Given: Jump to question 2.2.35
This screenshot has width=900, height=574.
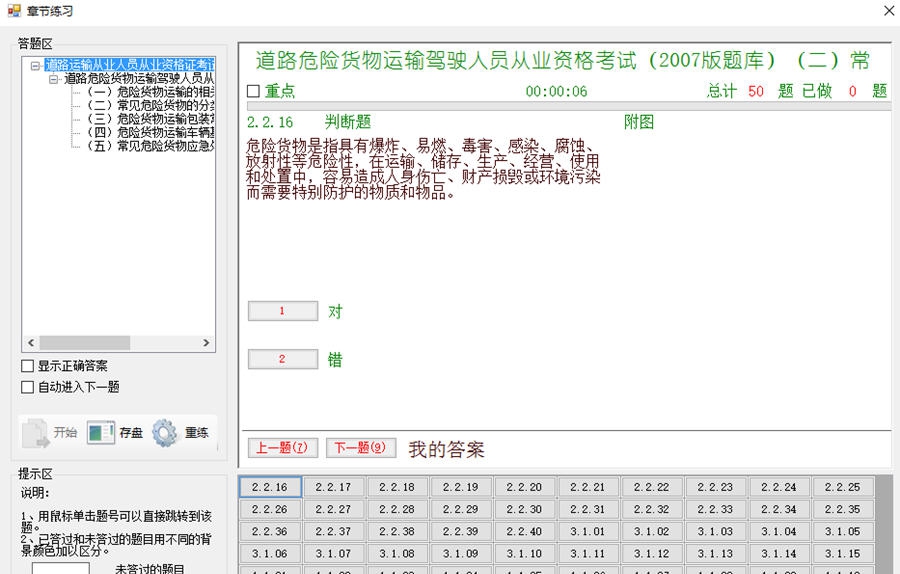Looking at the screenshot, I should (843, 509).
